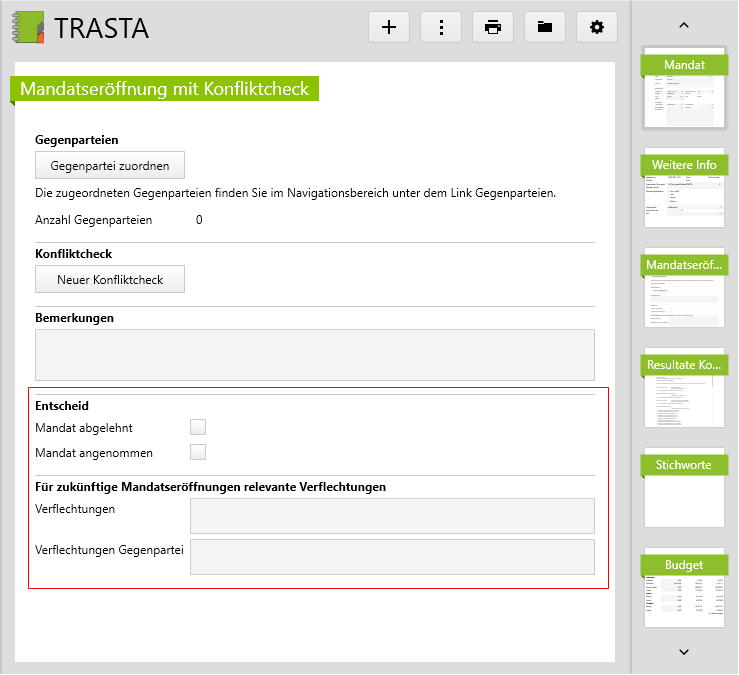Viewport: 739px width, 675px height.
Task: Click the Konfliktcheck section label
Action: tap(74, 254)
